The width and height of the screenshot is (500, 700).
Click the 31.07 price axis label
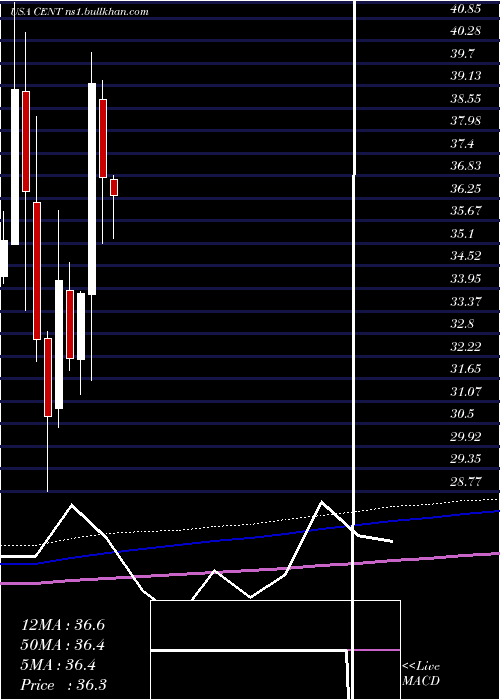(466, 392)
